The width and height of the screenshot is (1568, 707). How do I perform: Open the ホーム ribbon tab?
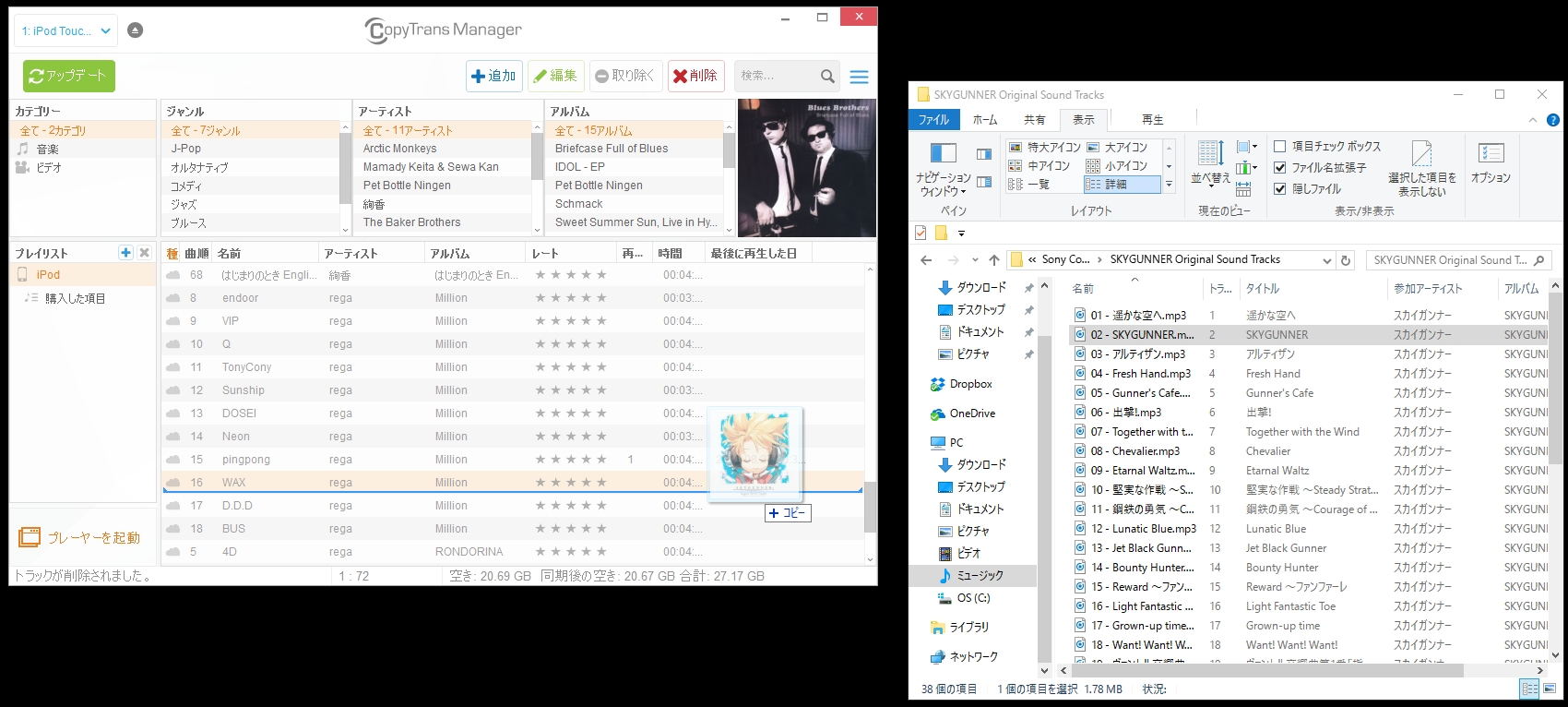(985, 119)
